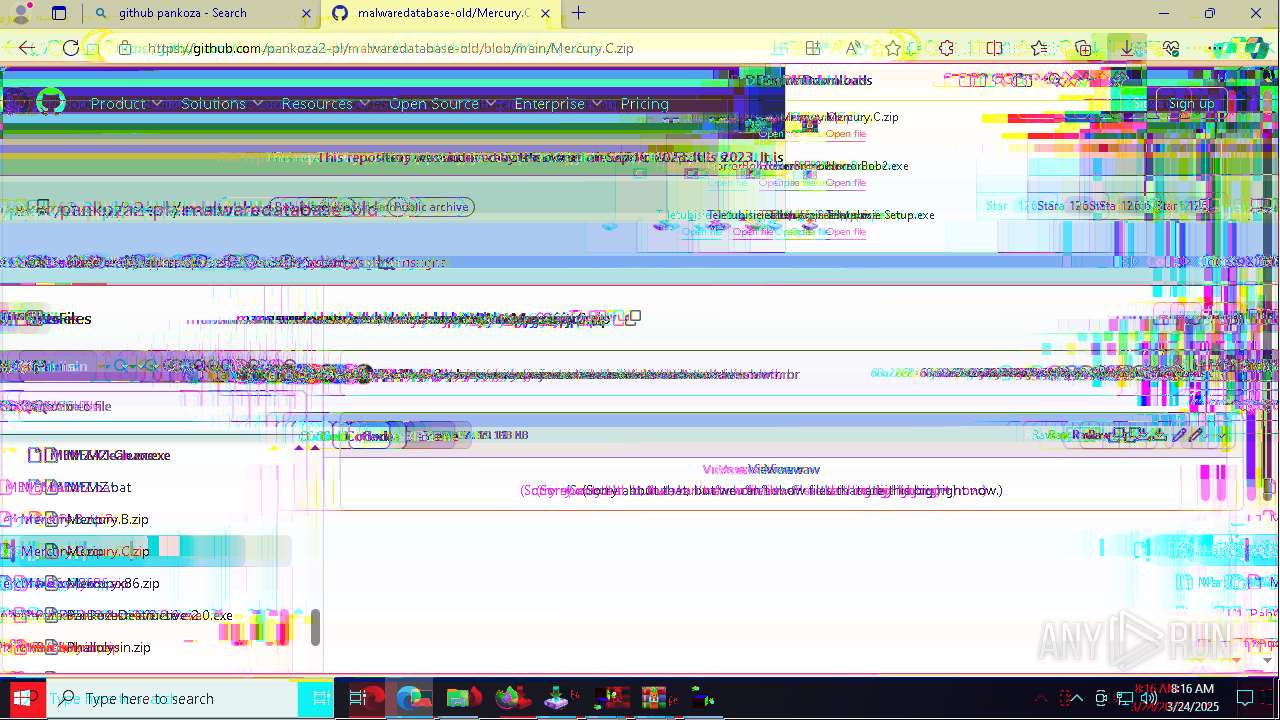
Task: Expand the Resources menu
Action: 325,103
